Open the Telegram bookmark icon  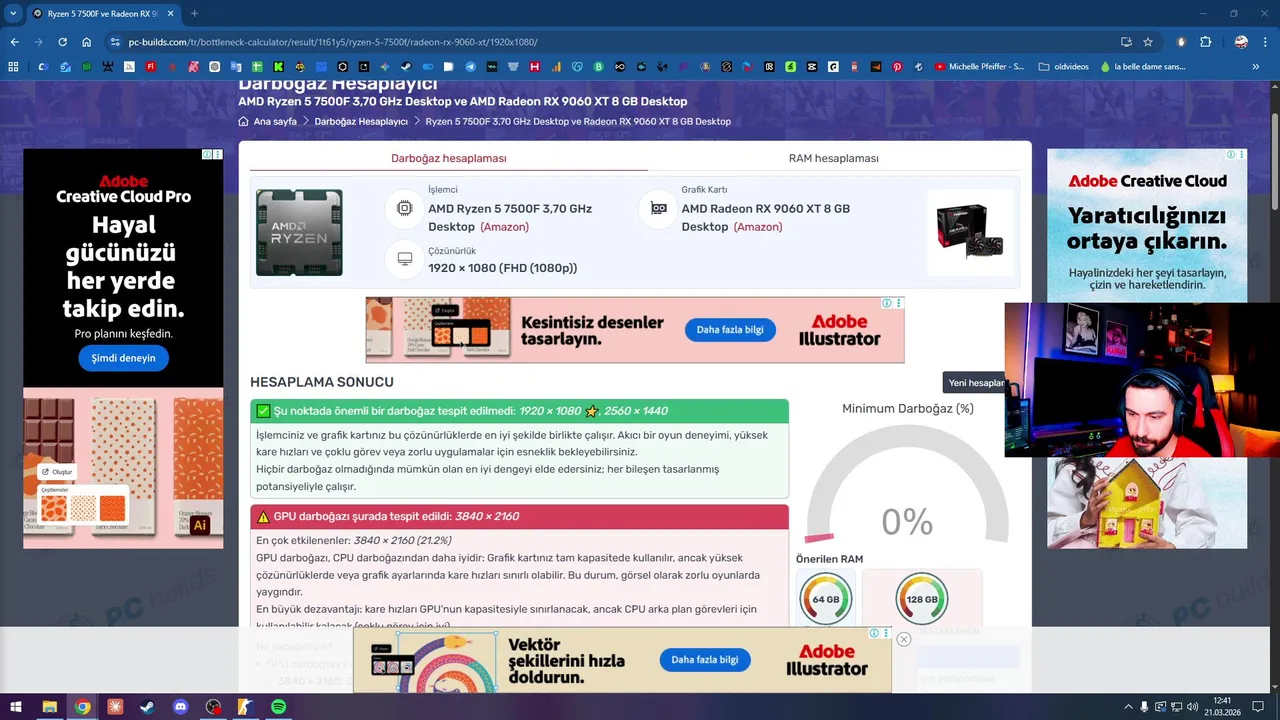pyautogui.click(x=471, y=67)
